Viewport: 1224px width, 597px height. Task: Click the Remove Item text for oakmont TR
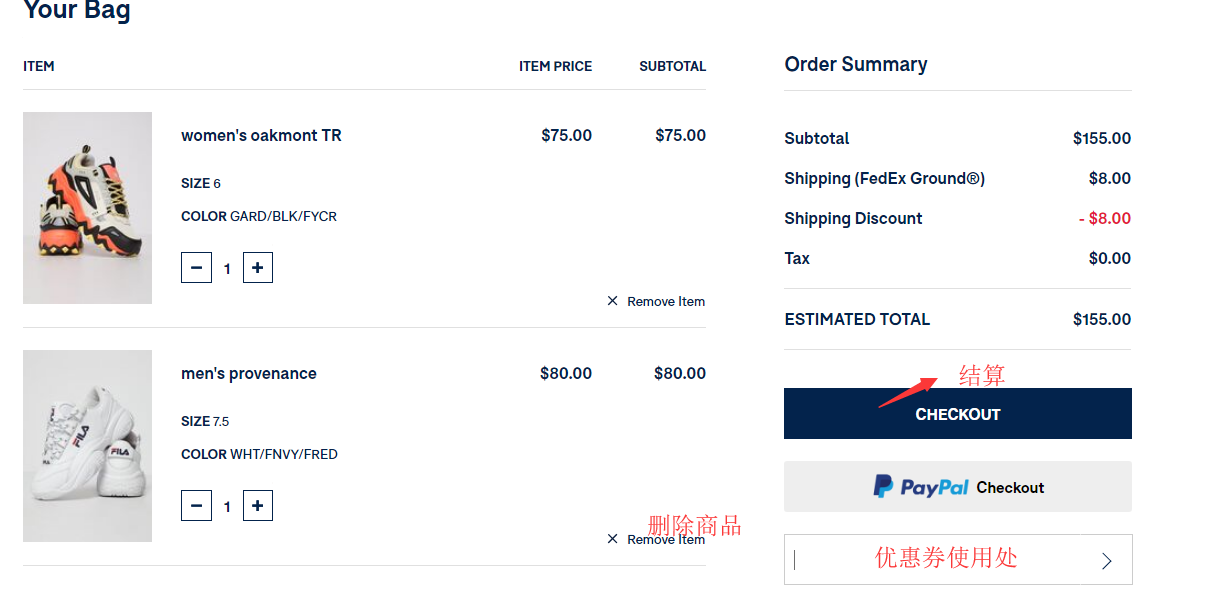pyautogui.click(x=666, y=301)
